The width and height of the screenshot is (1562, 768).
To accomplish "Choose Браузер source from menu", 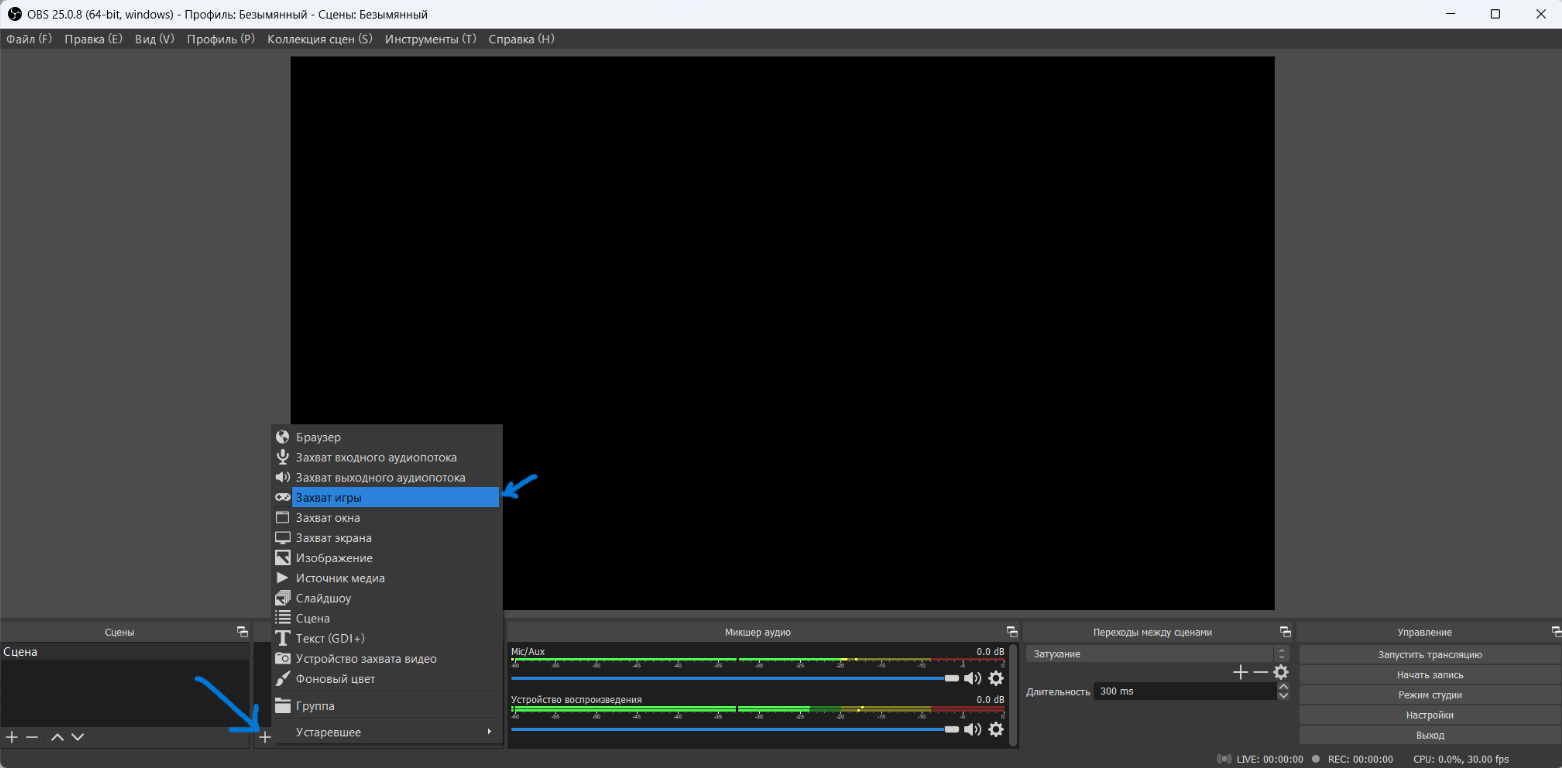I will pyautogui.click(x=385, y=437).
